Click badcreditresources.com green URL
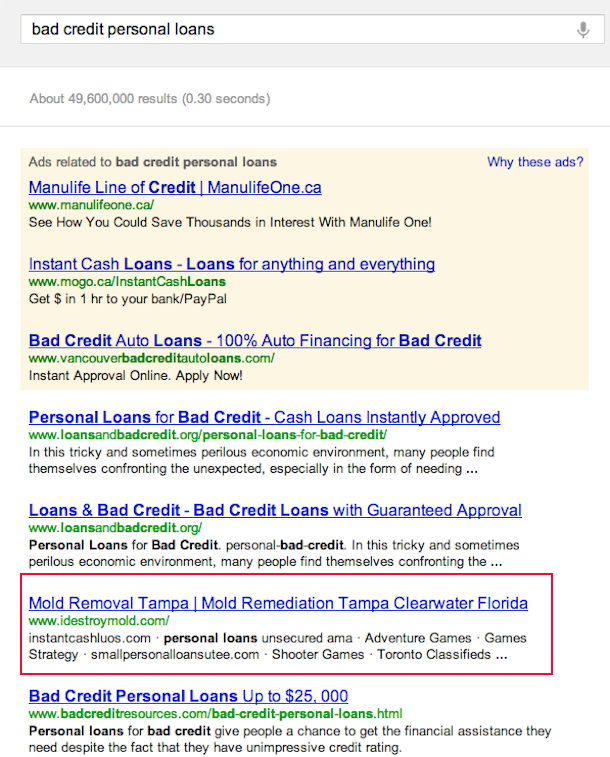Screen dimensions: 610x757 (215, 714)
